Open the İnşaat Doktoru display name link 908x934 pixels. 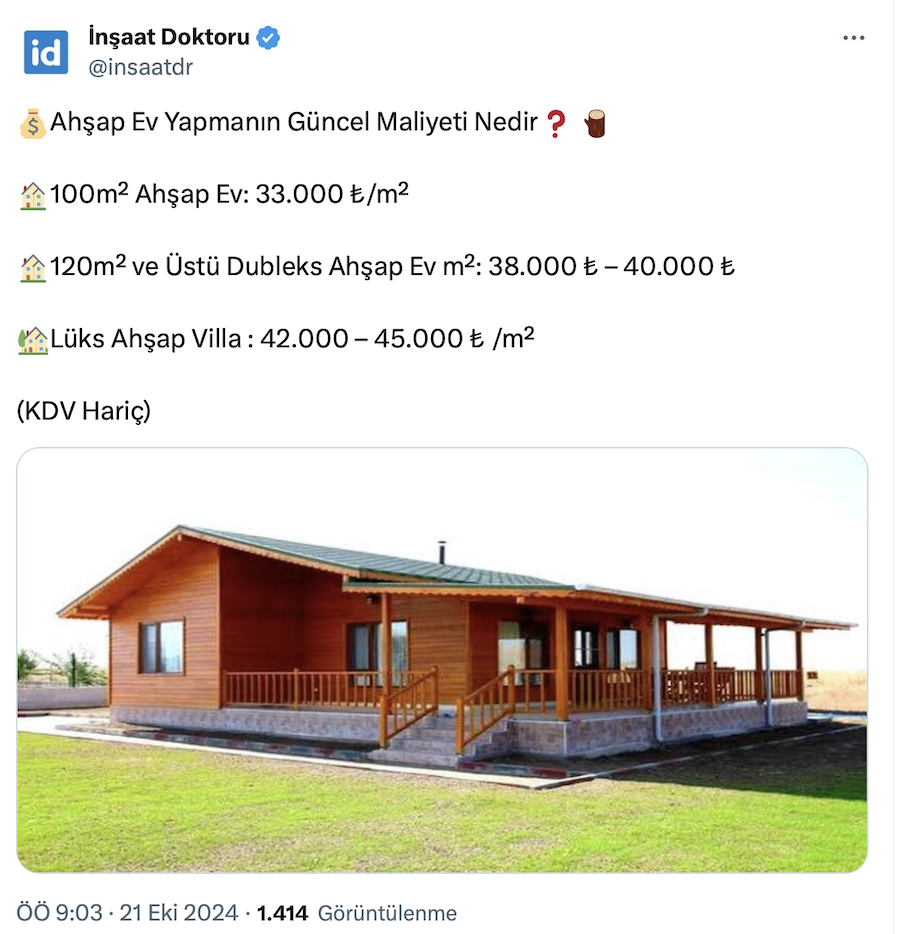click(167, 39)
